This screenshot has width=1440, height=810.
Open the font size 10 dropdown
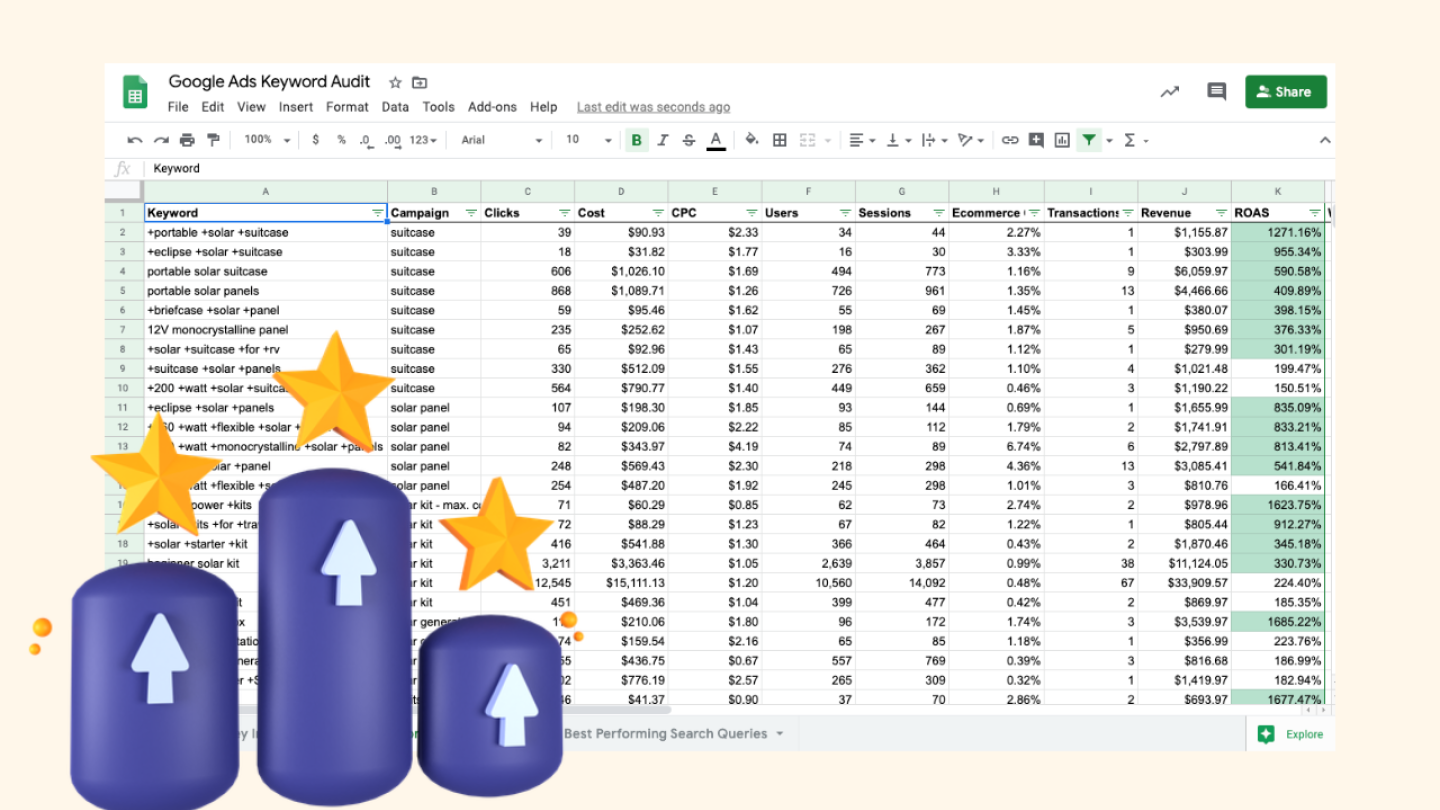(589, 140)
